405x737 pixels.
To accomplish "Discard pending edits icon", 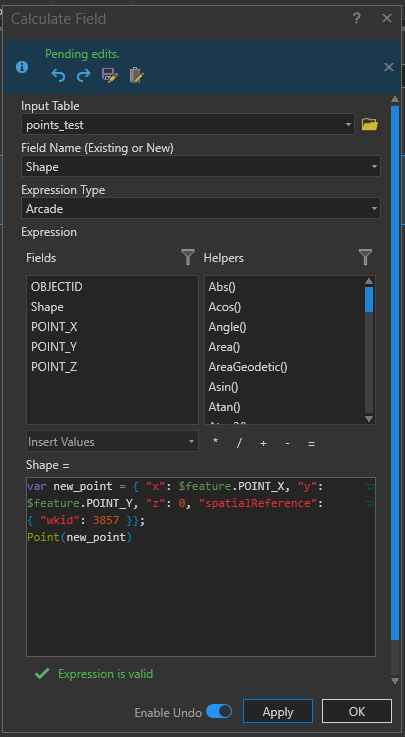I will tap(136, 75).
